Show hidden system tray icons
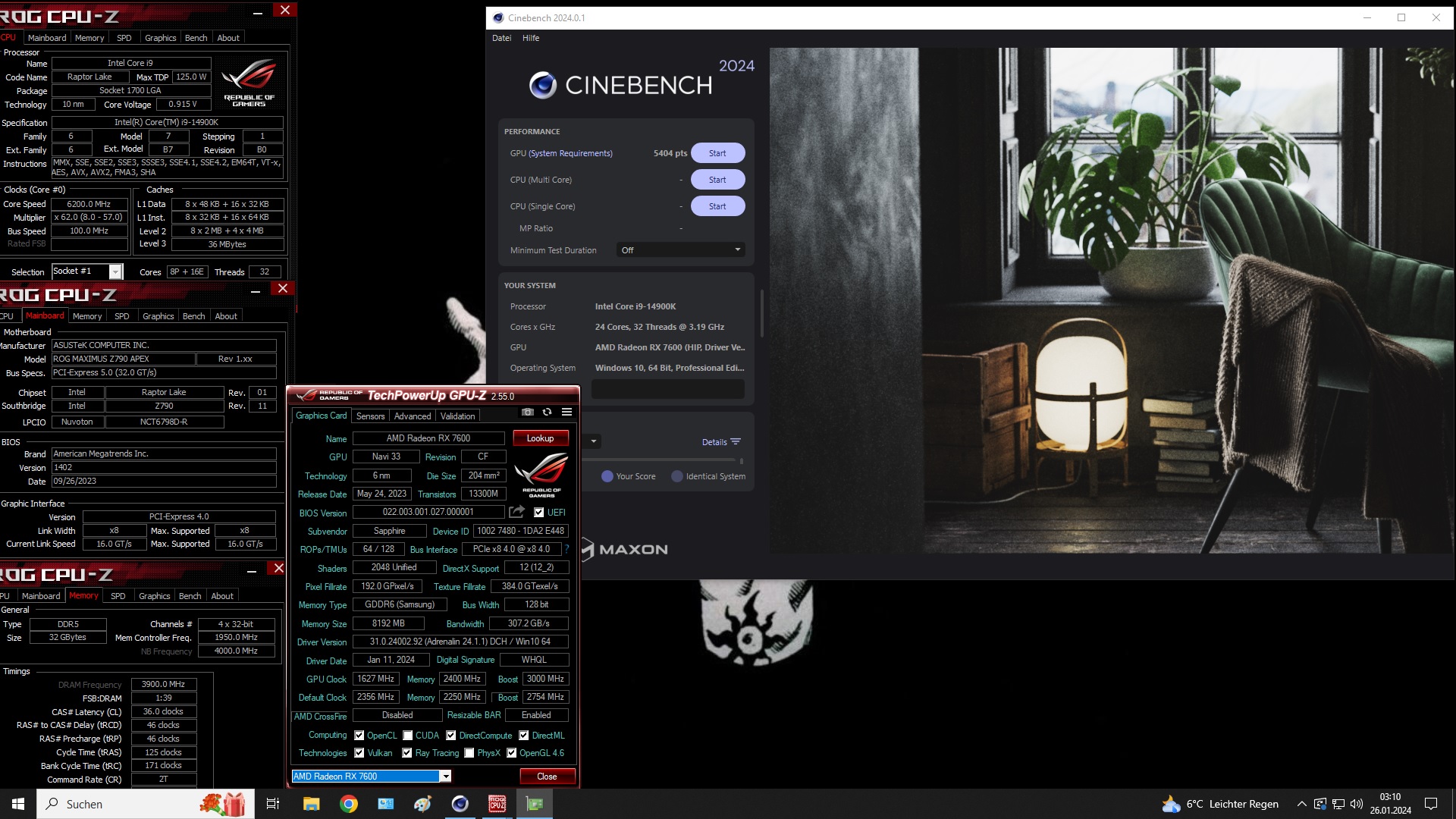This screenshot has height=819, width=1456. (1301, 804)
